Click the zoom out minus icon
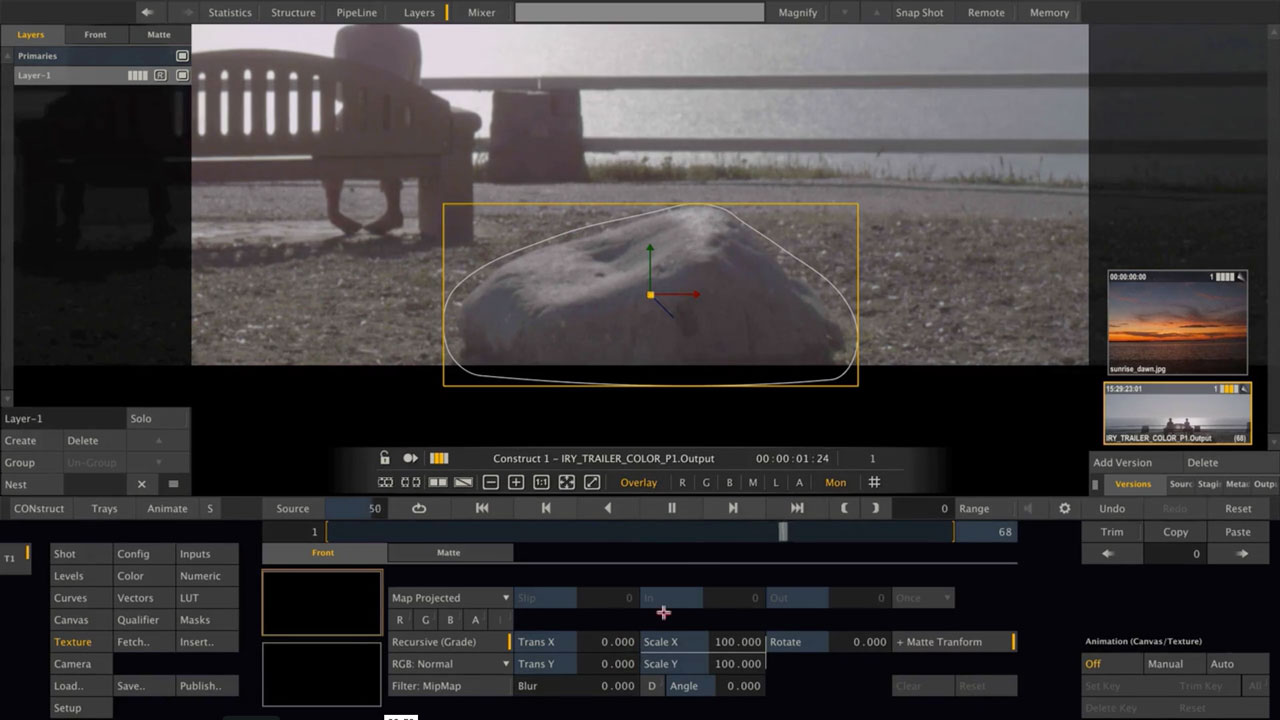 click(x=490, y=482)
